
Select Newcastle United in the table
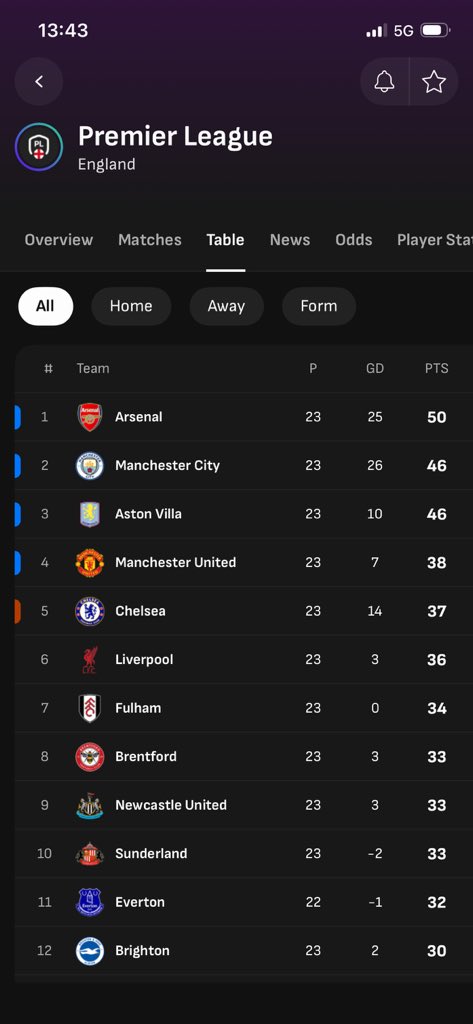243,805
